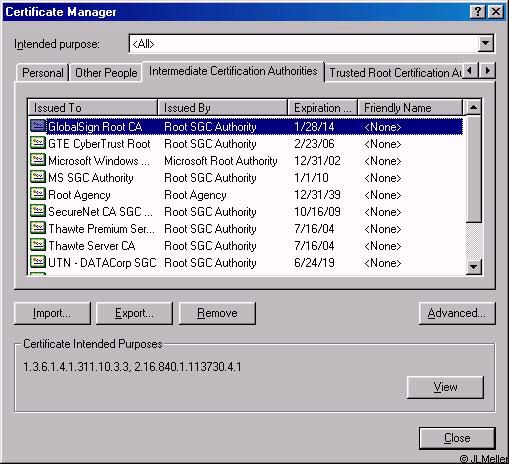Click the MS SGC Authority certificate icon
Viewport: 509px width, 464px height.
38,177
